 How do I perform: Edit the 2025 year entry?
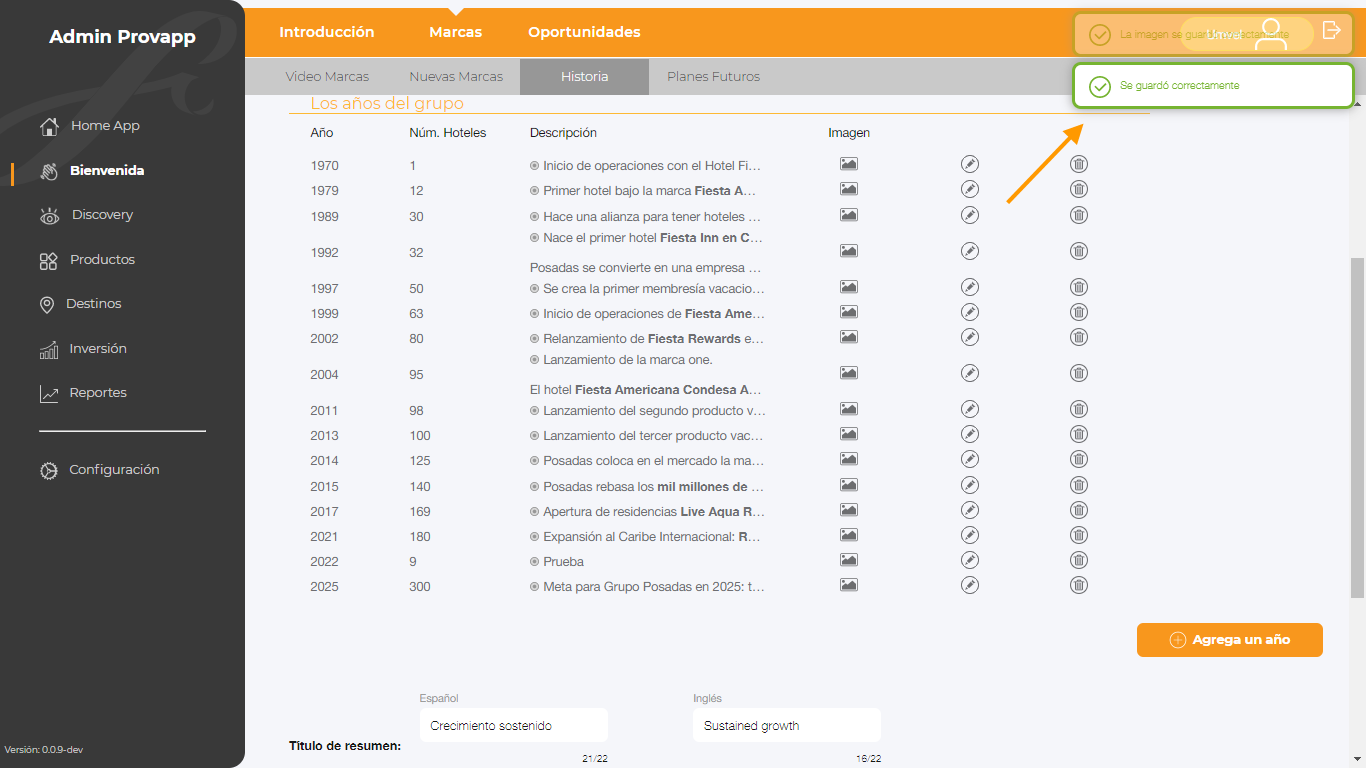[x=969, y=585]
